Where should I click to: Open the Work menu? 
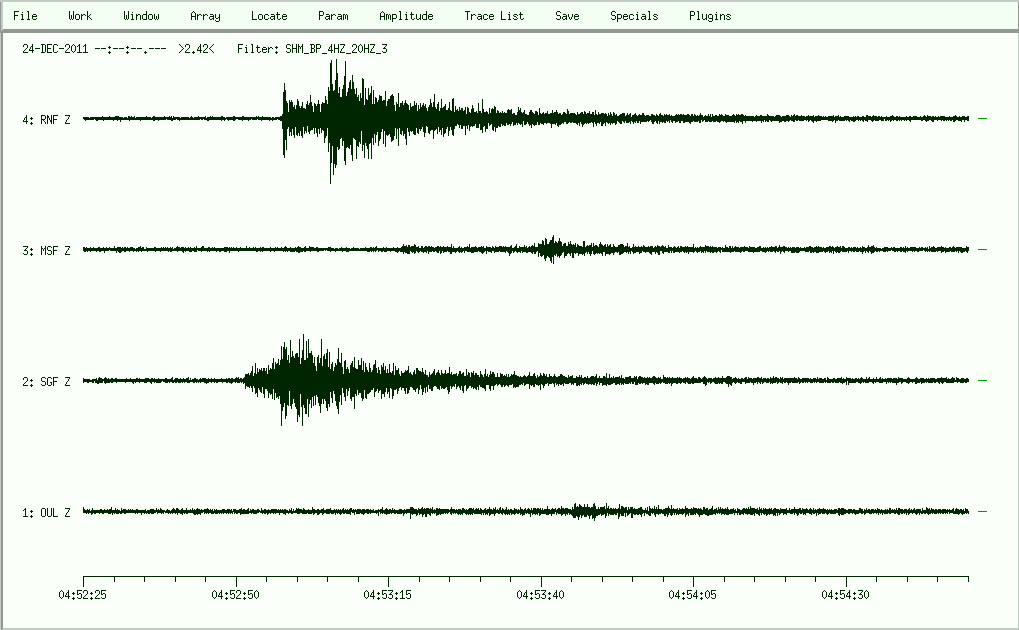(x=80, y=16)
